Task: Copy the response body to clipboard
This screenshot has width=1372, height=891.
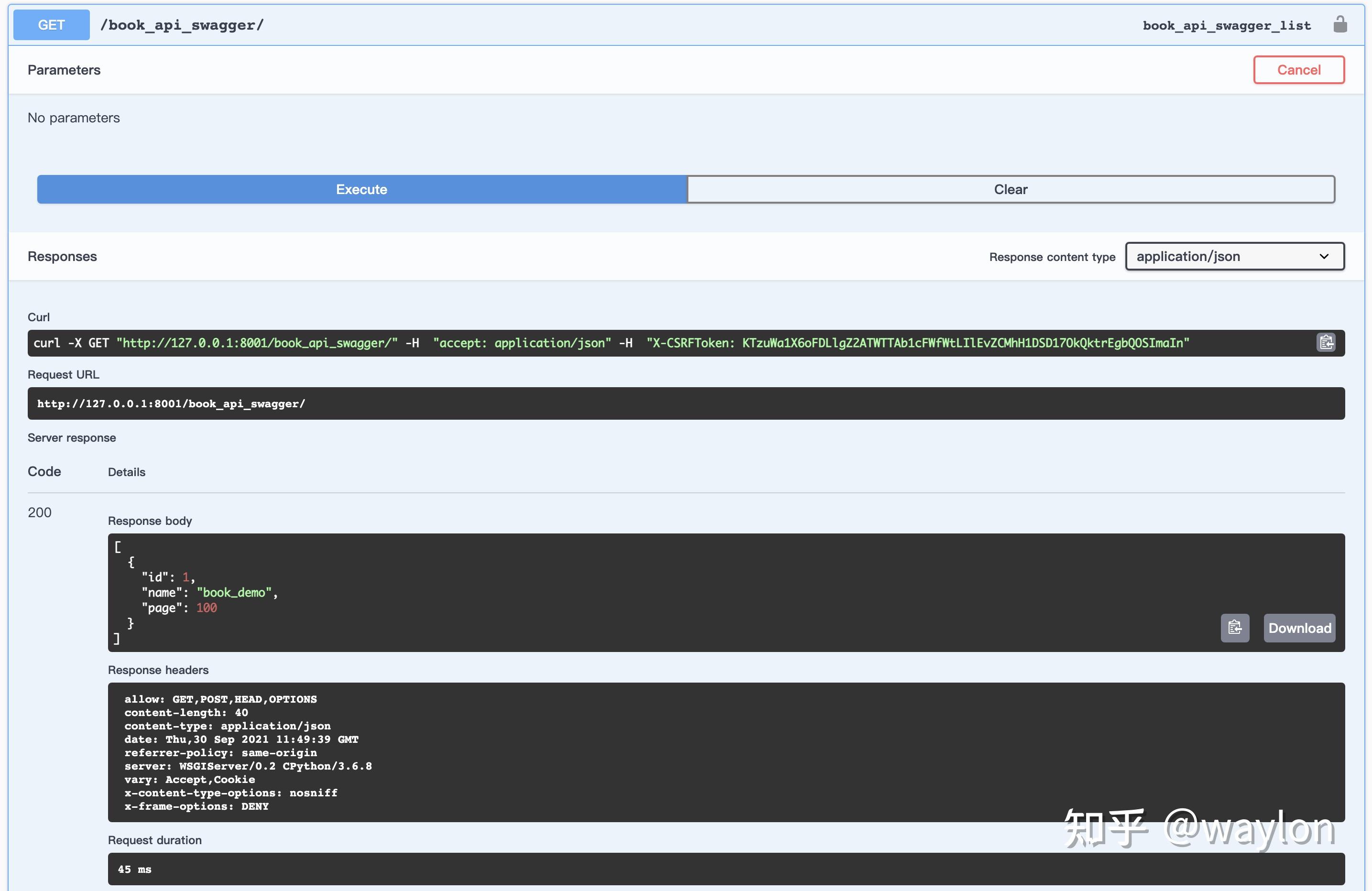Action: (1234, 628)
